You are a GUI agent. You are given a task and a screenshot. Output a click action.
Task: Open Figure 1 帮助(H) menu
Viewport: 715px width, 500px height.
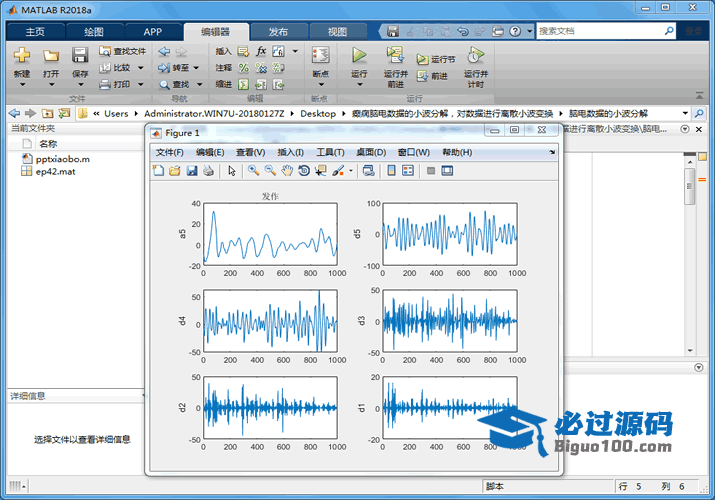point(457,152)
